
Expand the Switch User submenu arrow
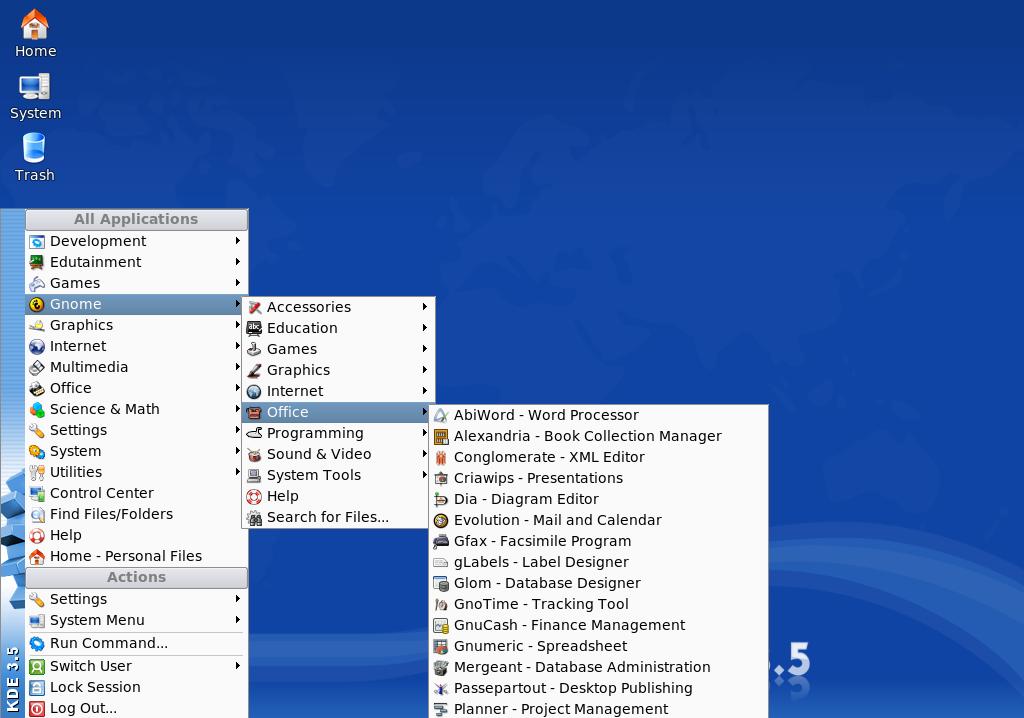(238, 666)
